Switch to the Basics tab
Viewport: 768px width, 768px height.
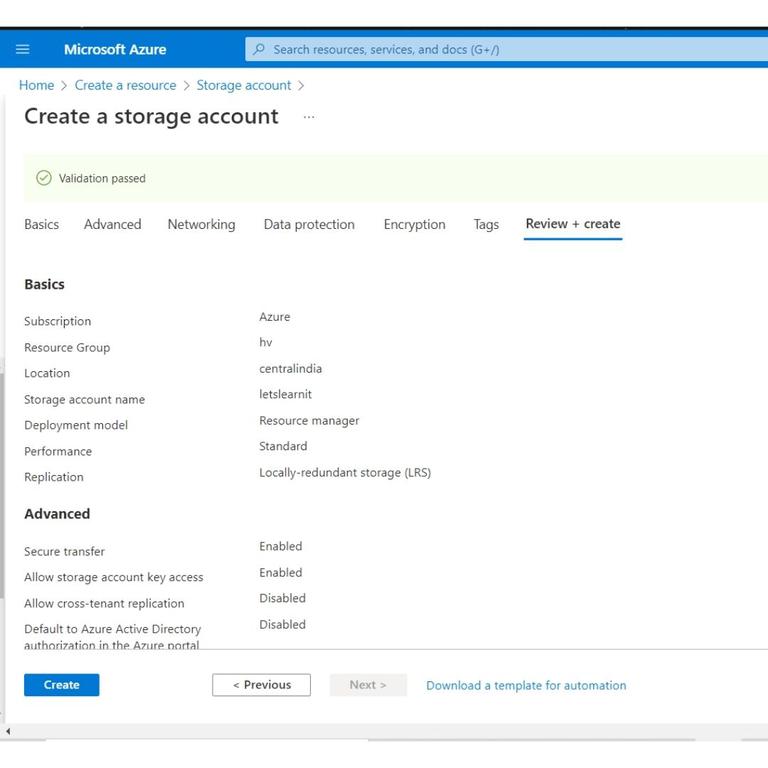[x=42, y=224]
